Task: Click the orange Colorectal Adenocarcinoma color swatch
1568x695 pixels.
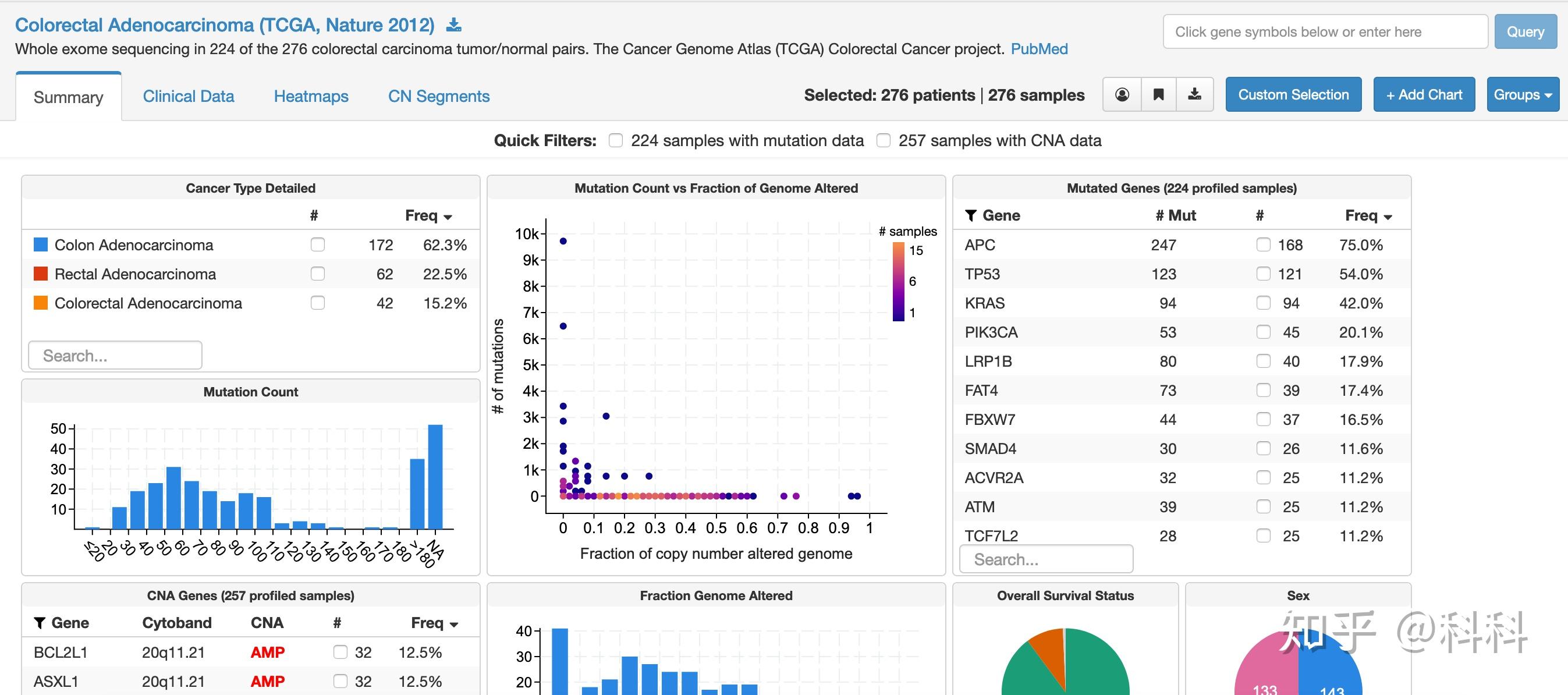Action: [41, 303]
